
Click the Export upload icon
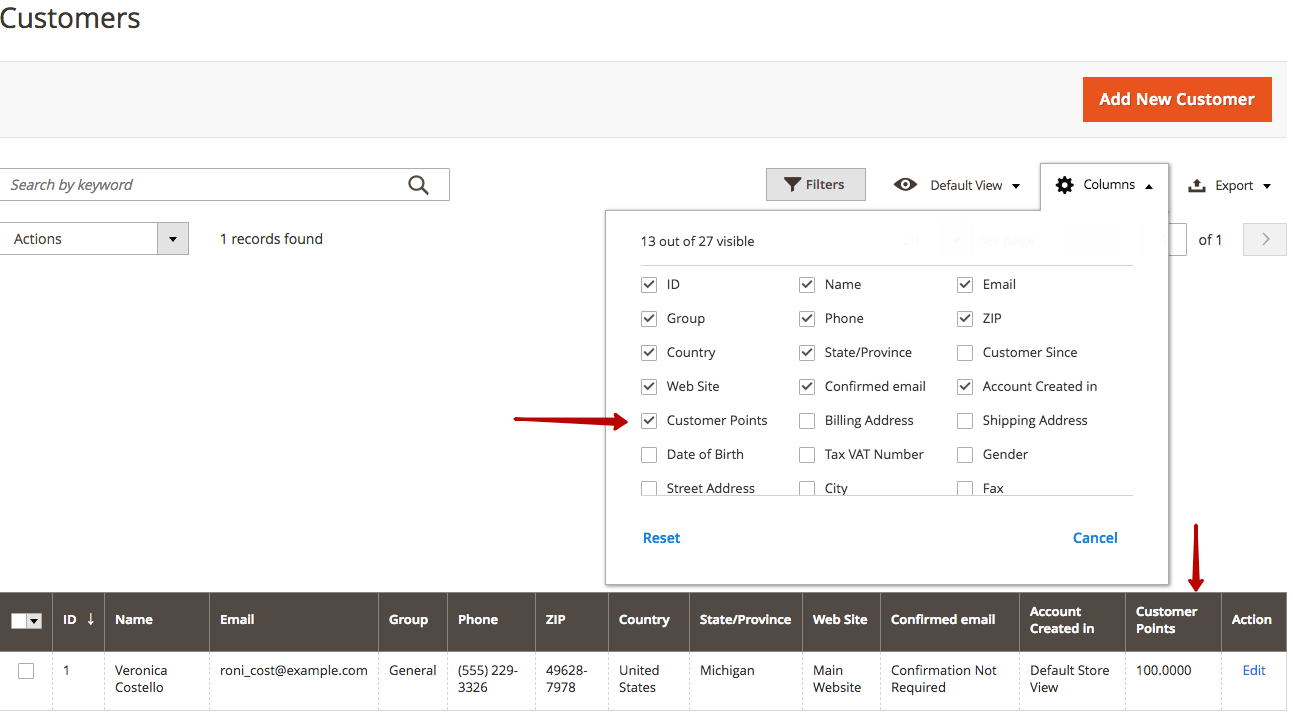(x=1197, y=185)
